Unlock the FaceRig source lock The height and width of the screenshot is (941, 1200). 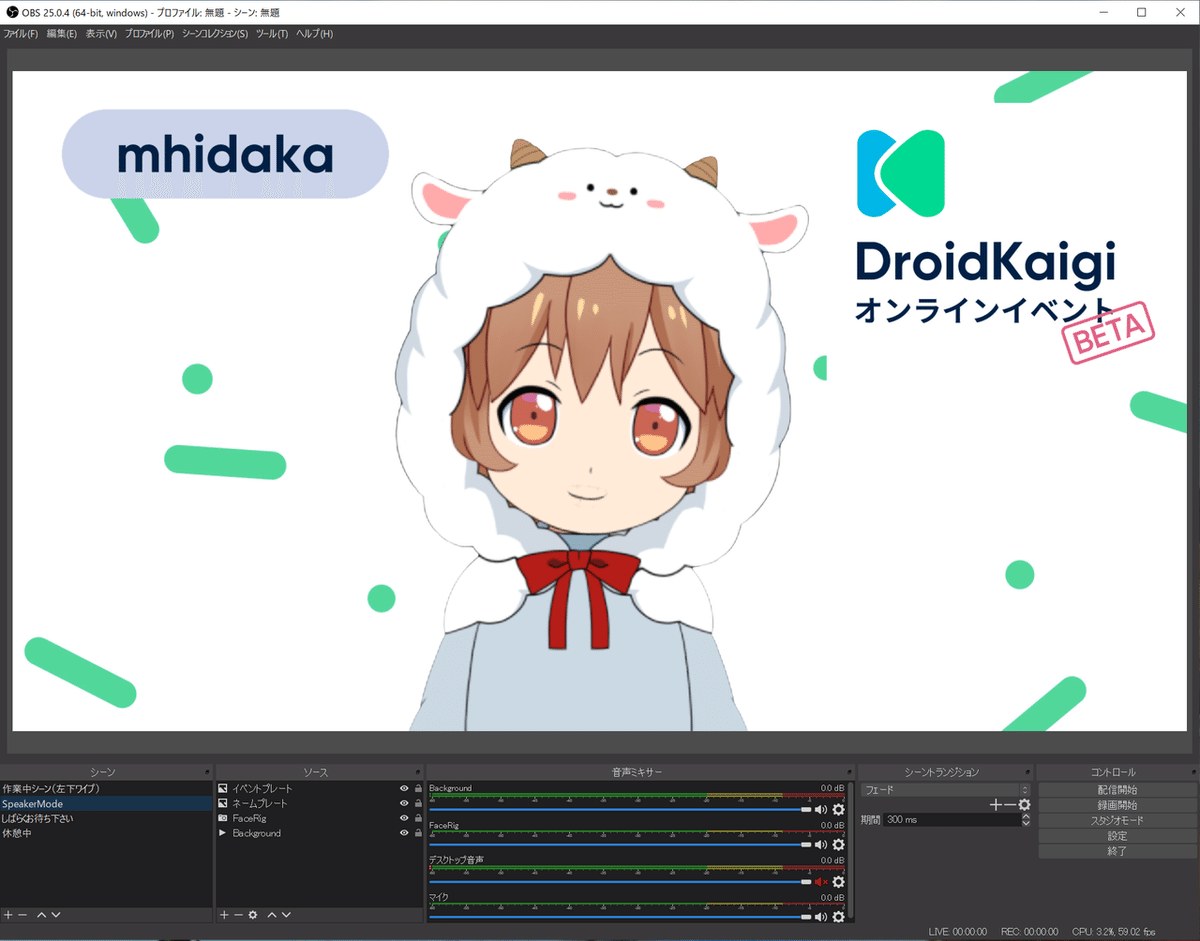coord(418,818)
